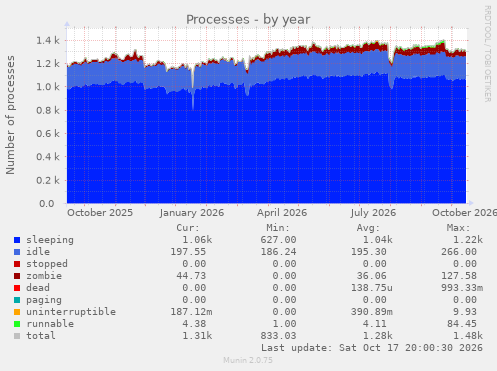Click dead average value 138.75u
The height and width of the screenshot is (371, 497).
tap(372, 288)
